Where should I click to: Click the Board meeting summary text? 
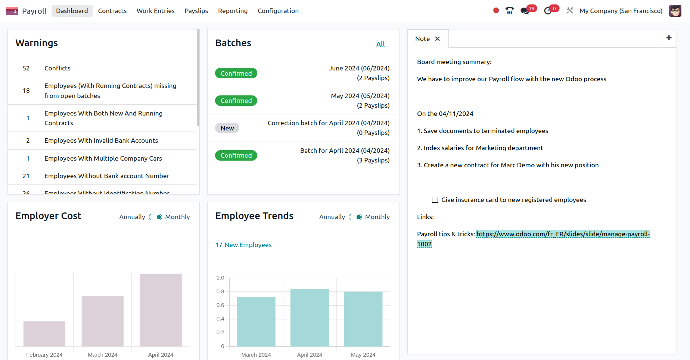454,62
